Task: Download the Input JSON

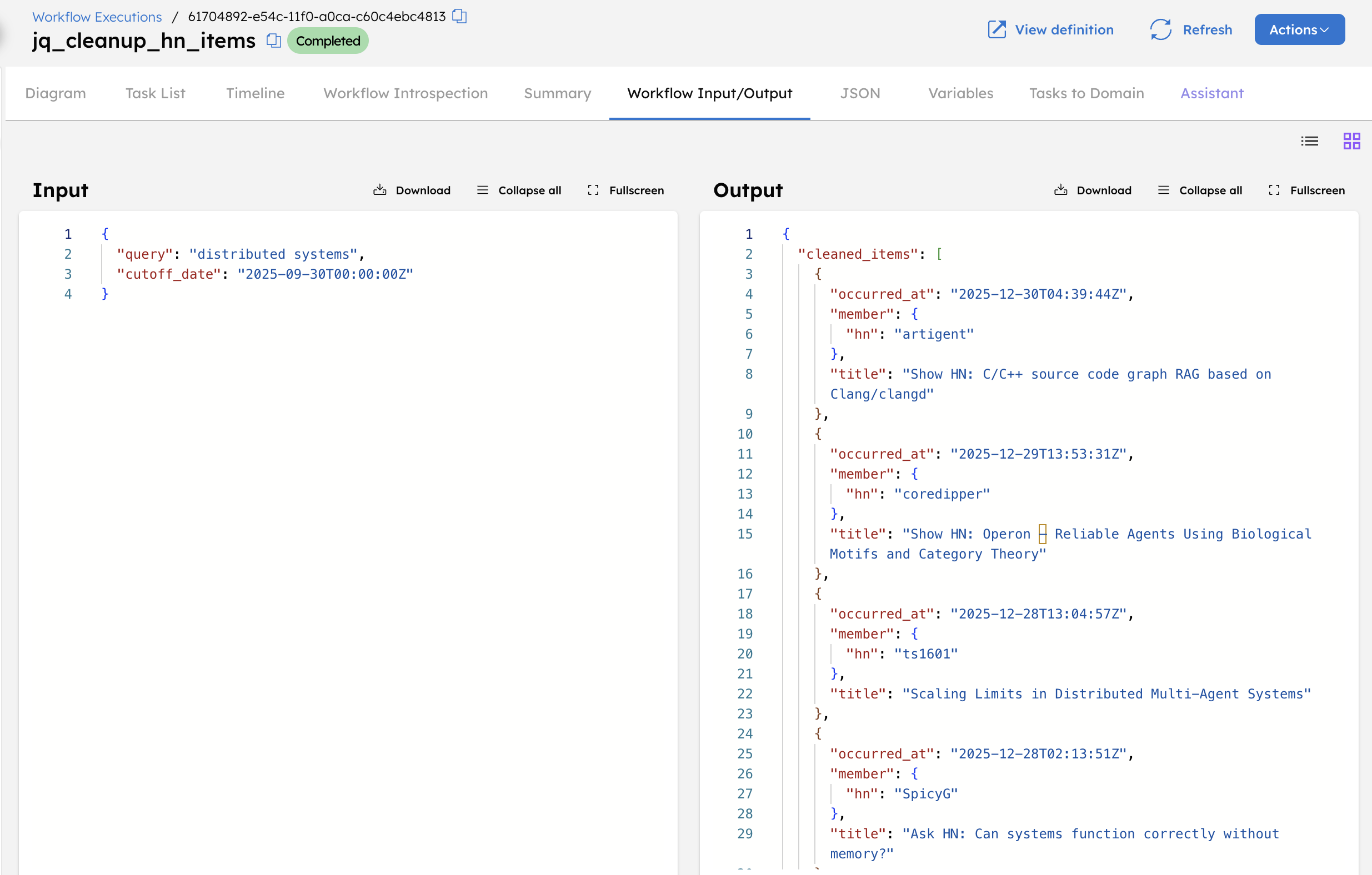Action: pos(412,190)
